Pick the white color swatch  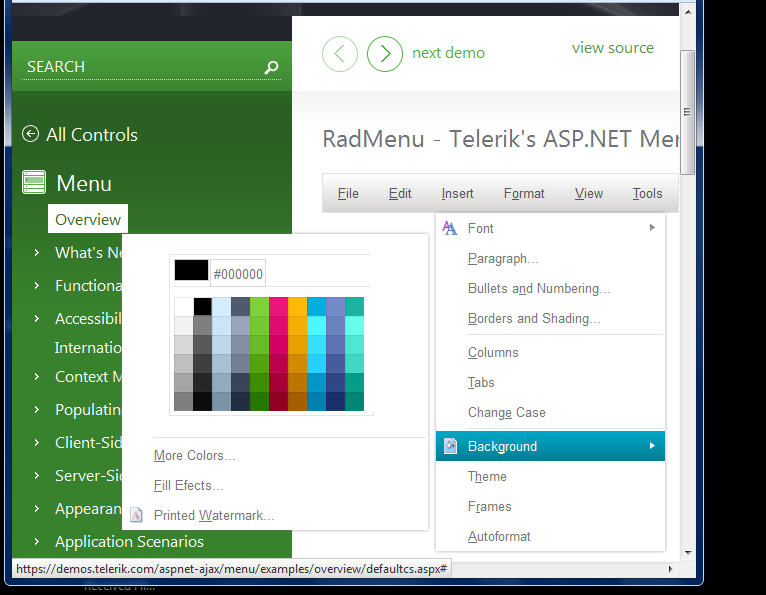pos(184,306)
